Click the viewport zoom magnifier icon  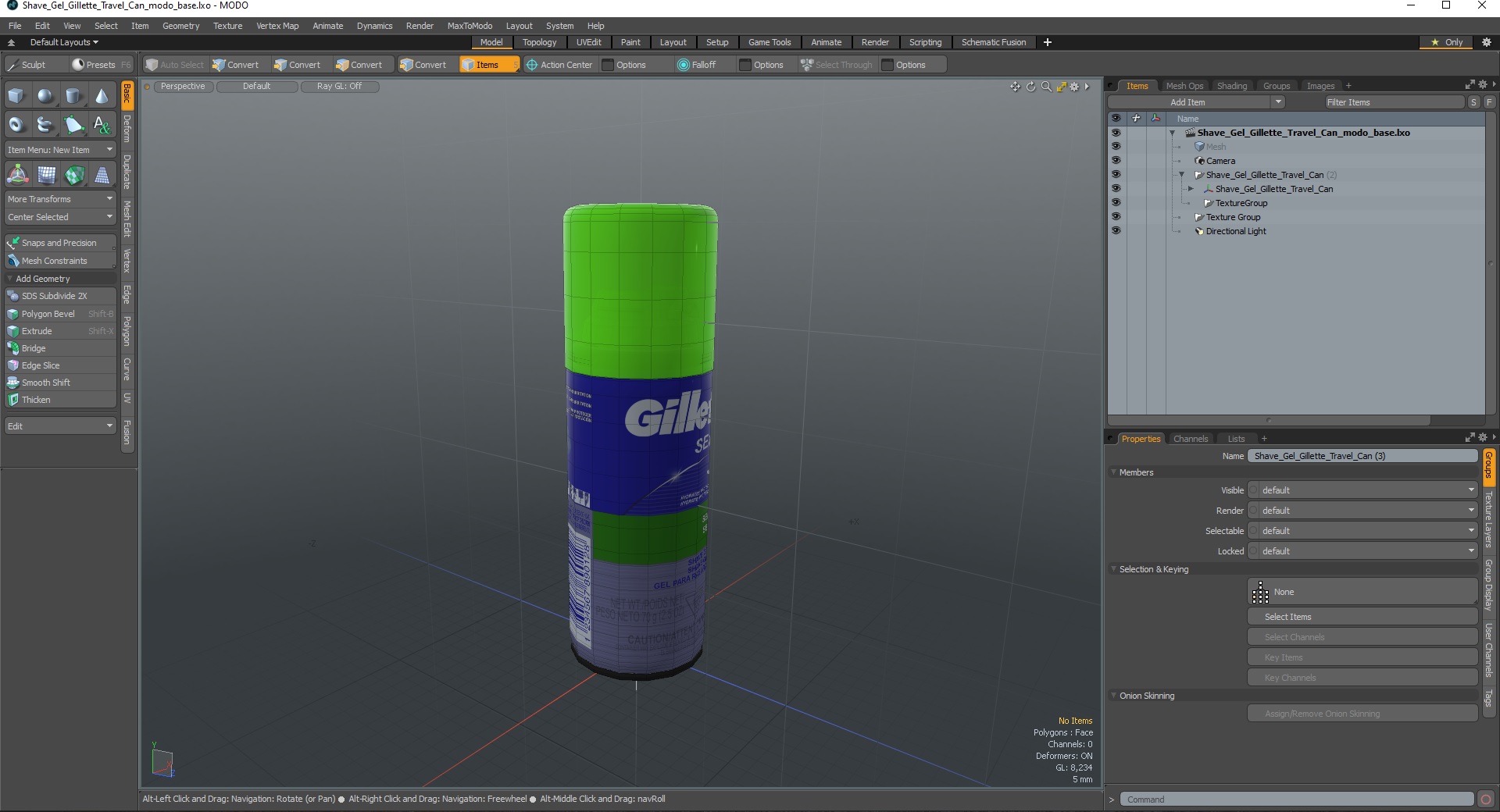[x=1046, y=87]
